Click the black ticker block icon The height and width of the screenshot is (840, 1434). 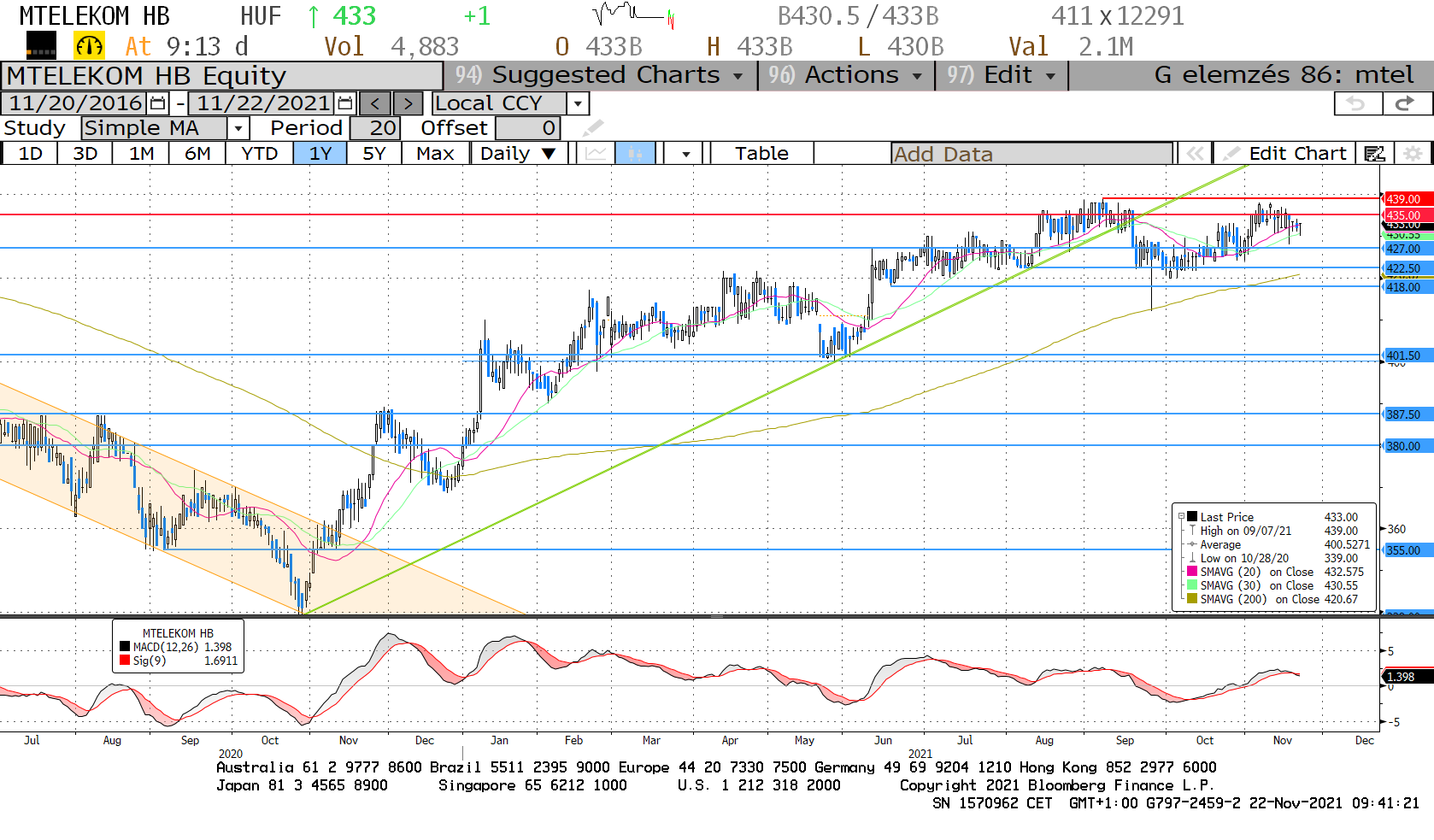[41, 45]
